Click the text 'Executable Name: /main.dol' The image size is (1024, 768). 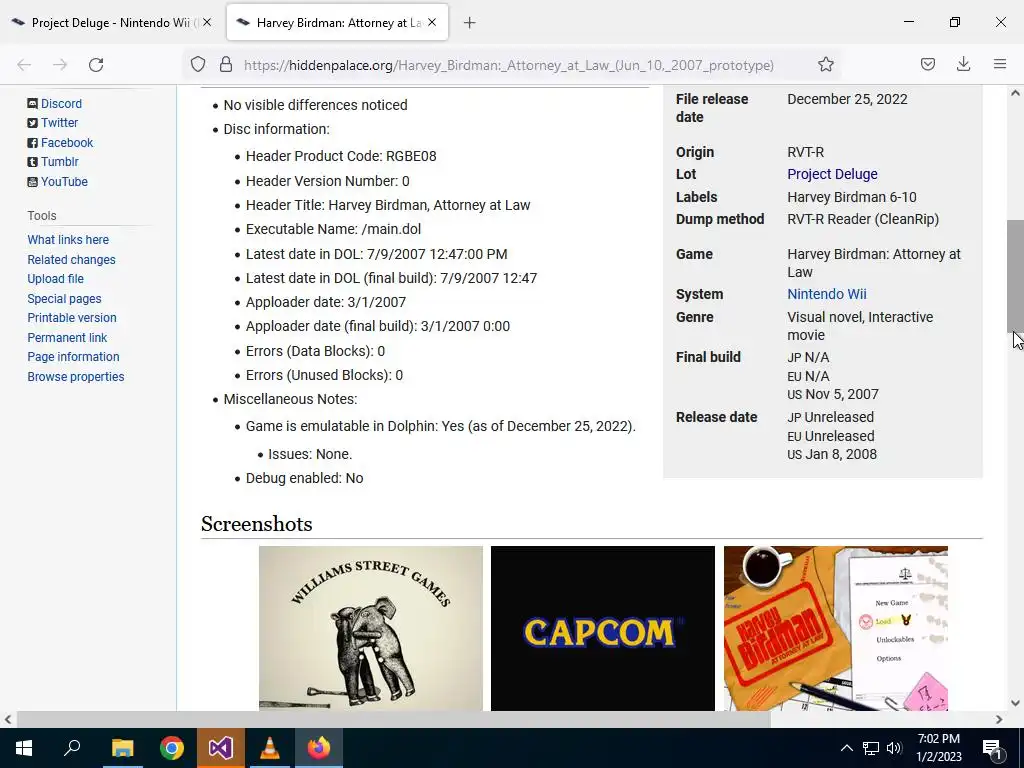pos(333,229)
